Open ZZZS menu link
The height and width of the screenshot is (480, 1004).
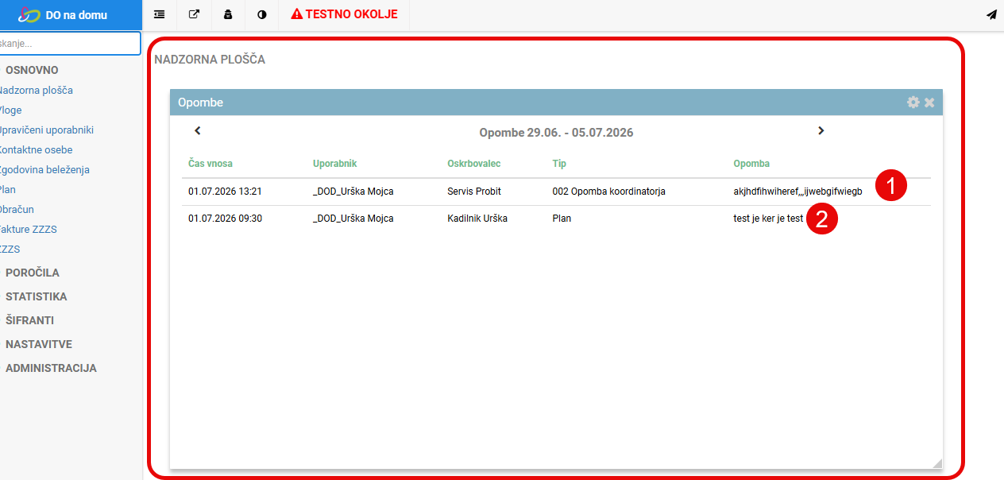(x=10, y=249)
